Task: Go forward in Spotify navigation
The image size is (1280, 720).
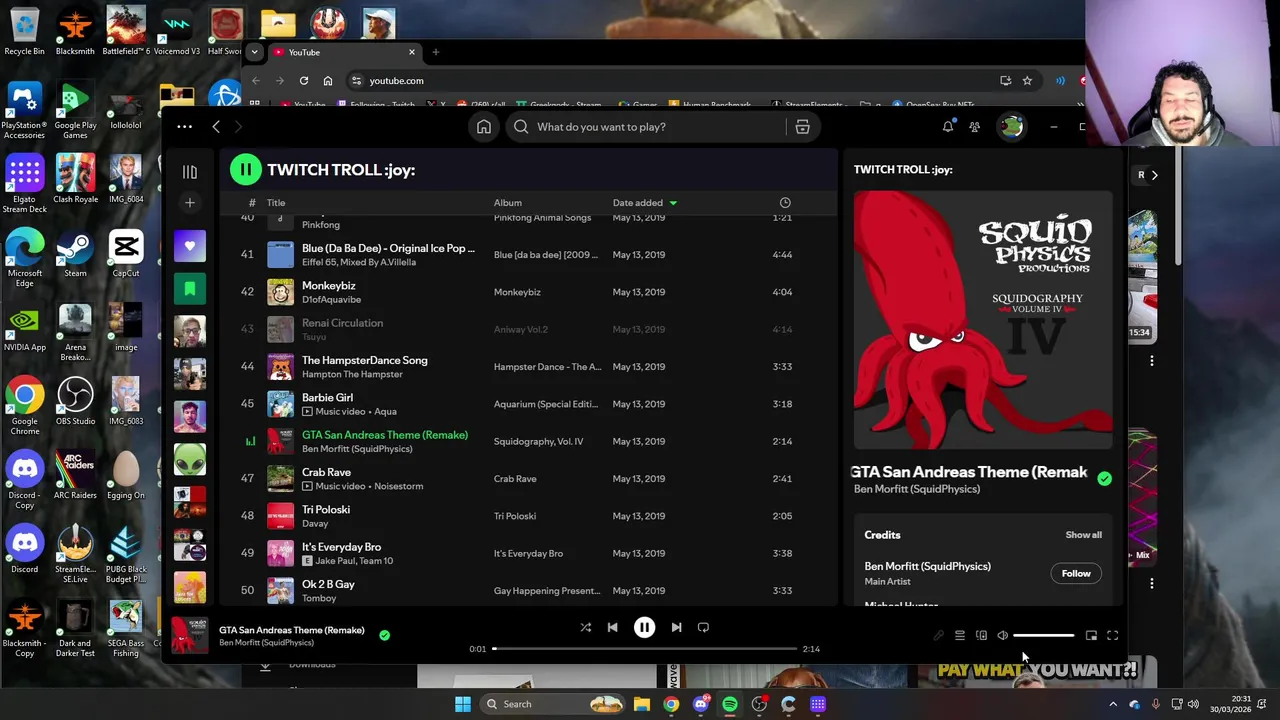Action: tap(238, 127)
